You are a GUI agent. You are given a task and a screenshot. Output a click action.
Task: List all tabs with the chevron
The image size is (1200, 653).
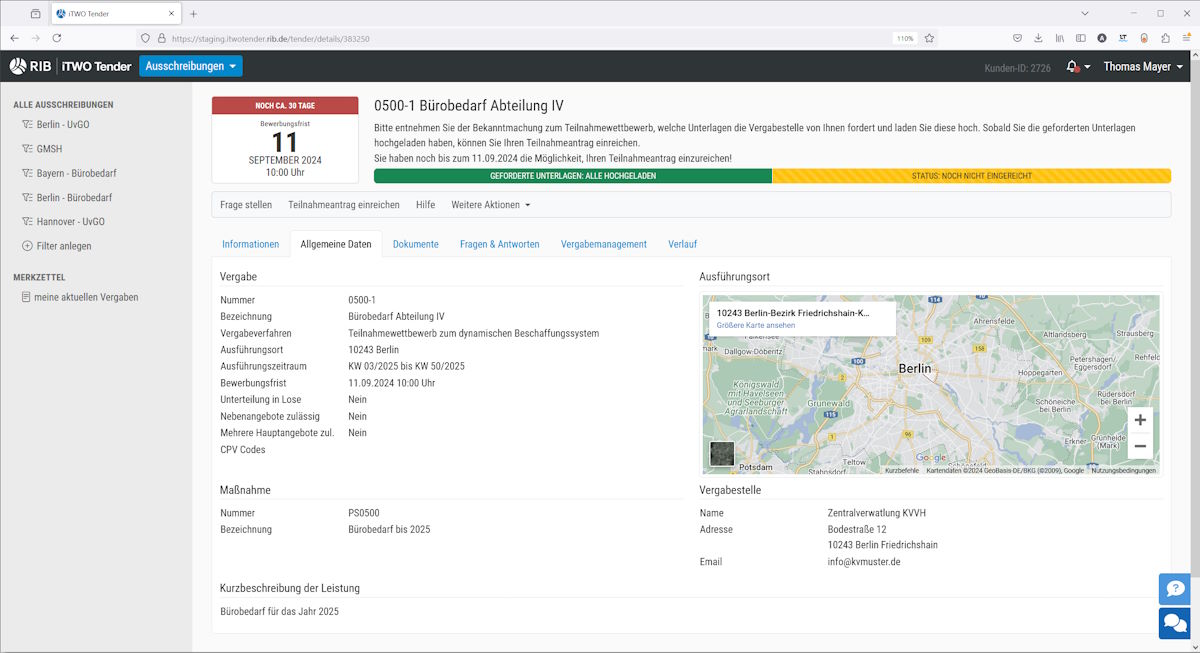(x=1085, y=13)
